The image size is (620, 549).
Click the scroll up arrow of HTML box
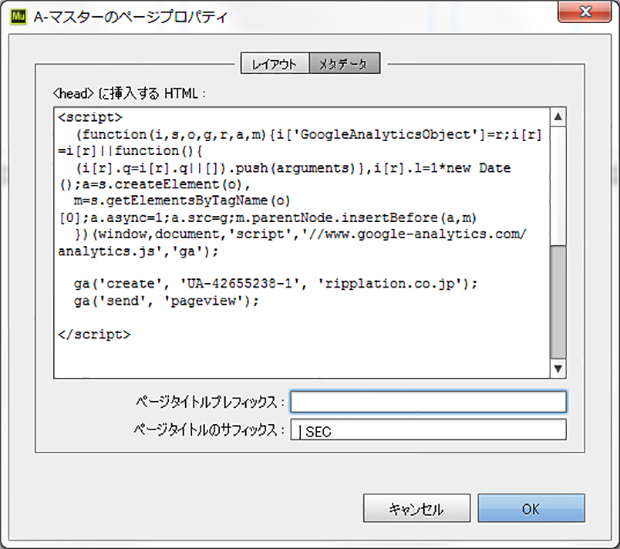point(558,117)
